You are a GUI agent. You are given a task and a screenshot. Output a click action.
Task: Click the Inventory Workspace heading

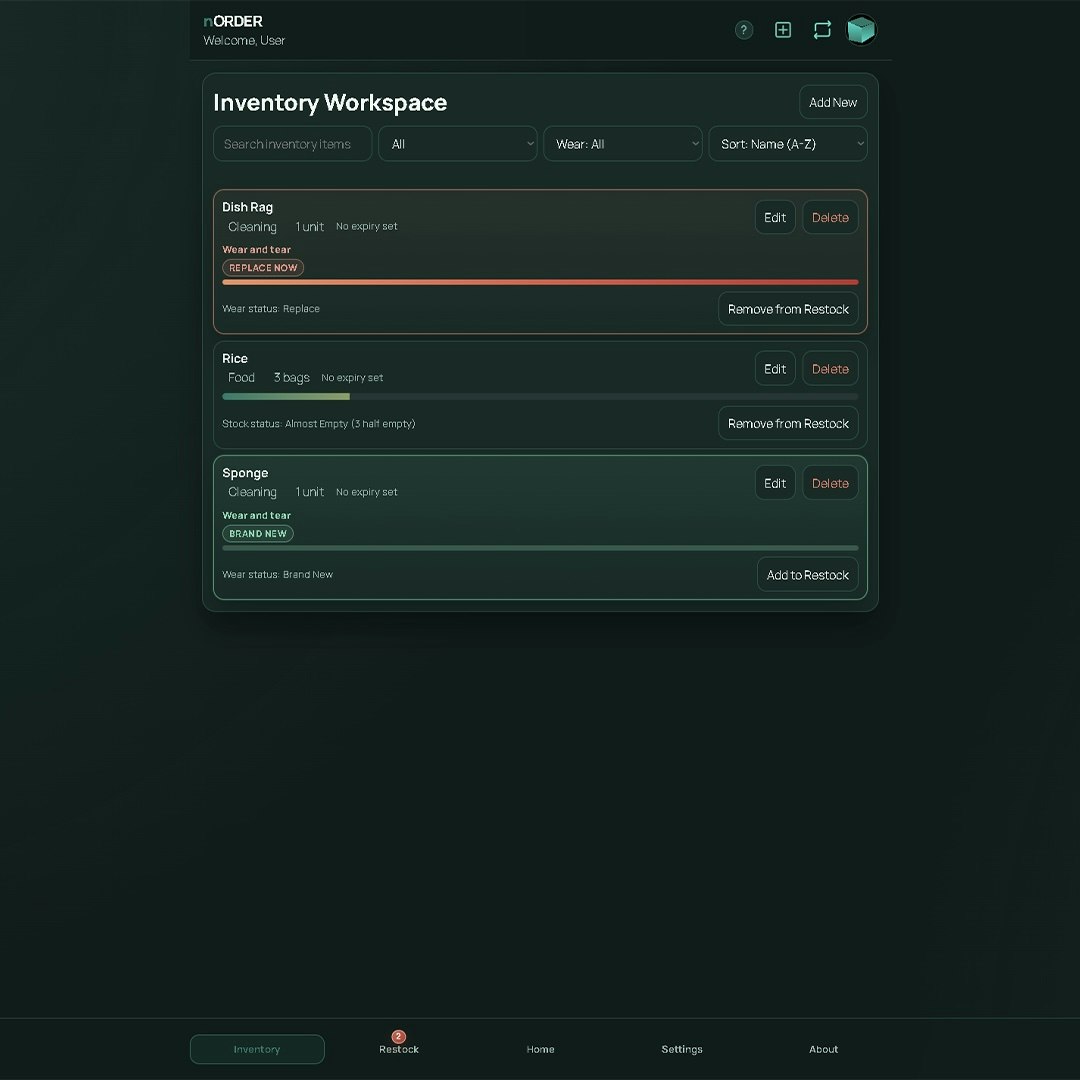tap(330, 103)
